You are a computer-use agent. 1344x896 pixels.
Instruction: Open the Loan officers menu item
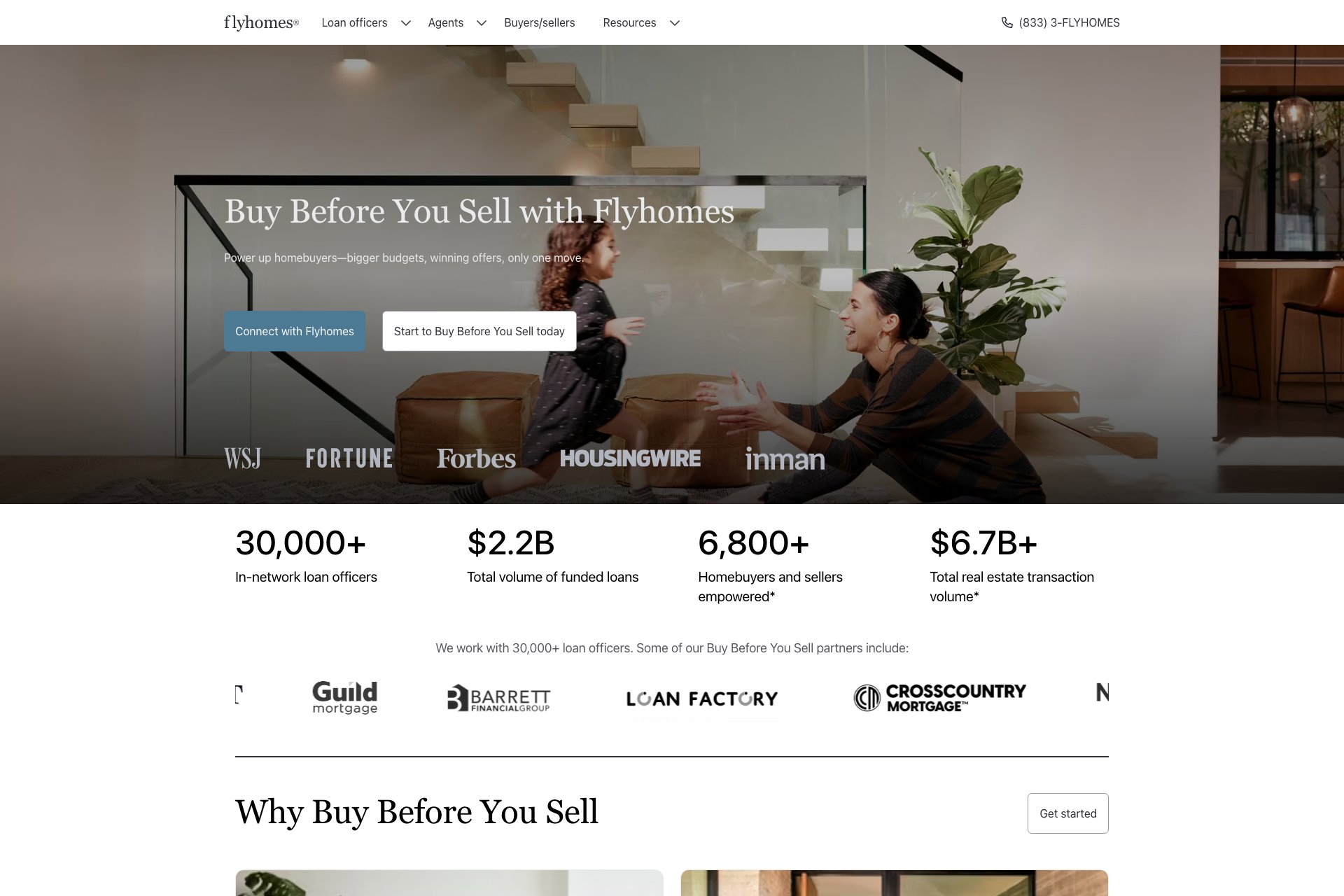tap(354, 22)
